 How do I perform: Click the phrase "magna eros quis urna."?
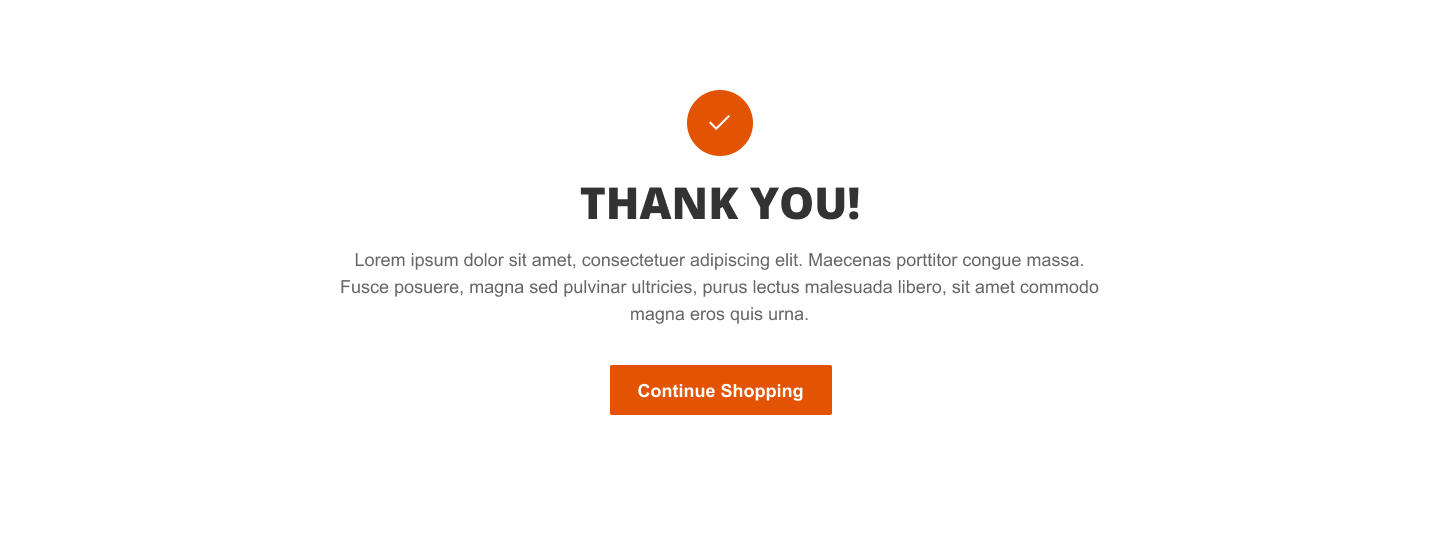coord(719,314)
